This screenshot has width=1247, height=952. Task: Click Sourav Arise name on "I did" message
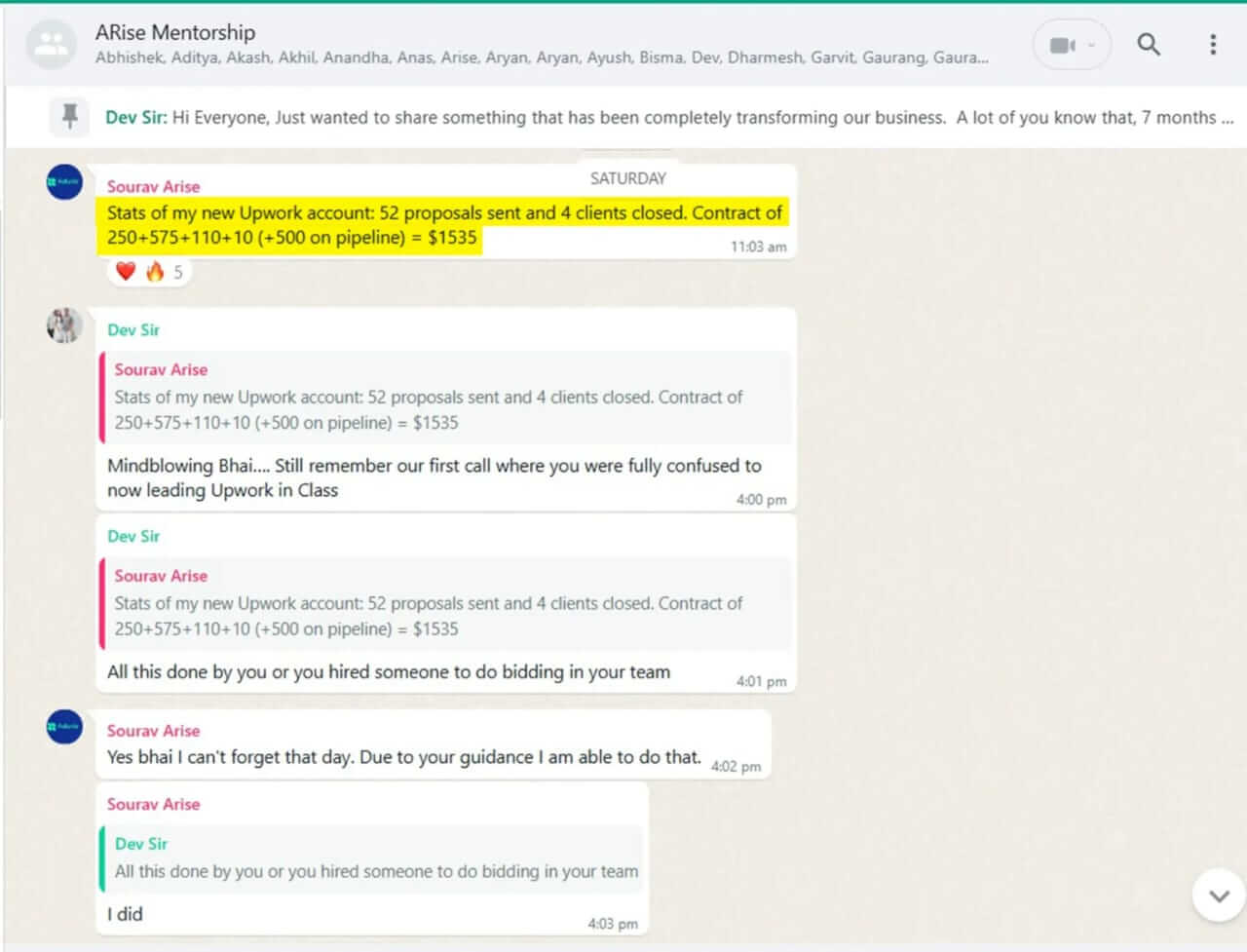click(153, 805)
